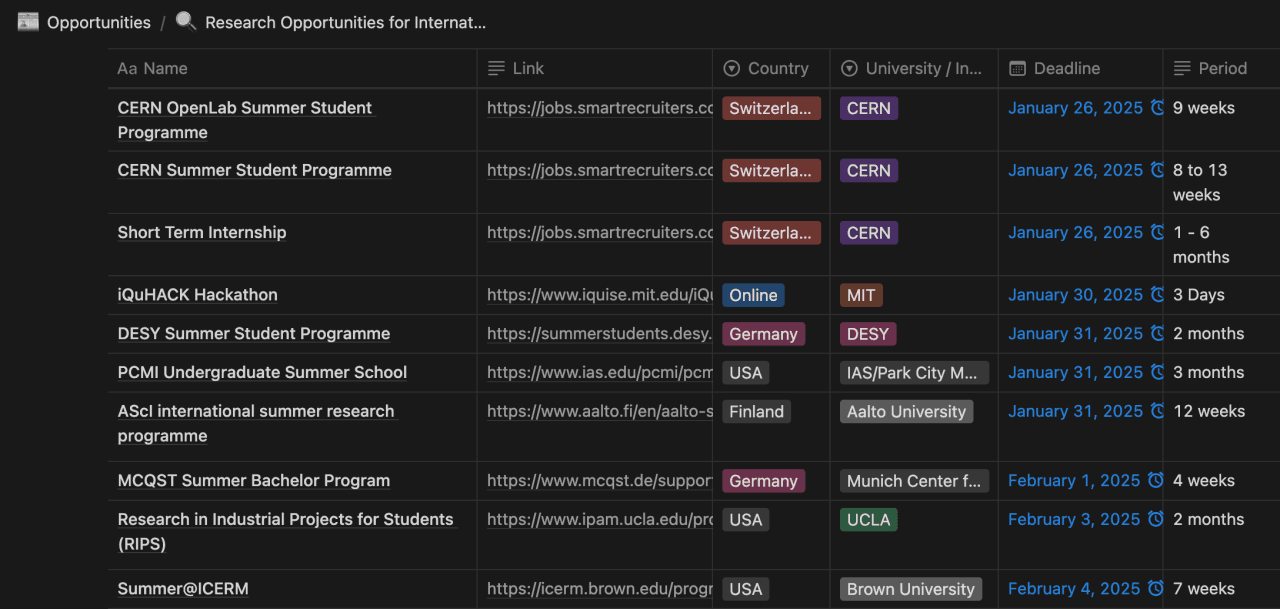1280x609 pixels.
Task: Open the CERN Summer Student Programme entry
Action: (255, 170)
